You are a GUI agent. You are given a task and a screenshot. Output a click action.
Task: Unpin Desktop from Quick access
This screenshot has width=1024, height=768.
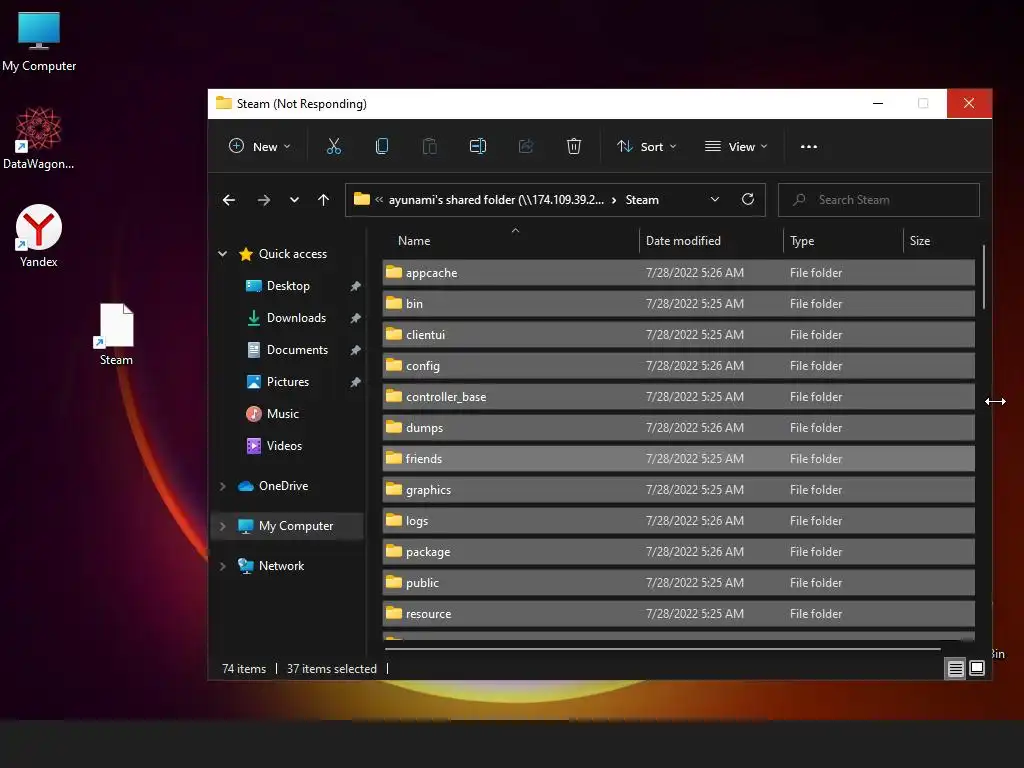tap(355, 286)
